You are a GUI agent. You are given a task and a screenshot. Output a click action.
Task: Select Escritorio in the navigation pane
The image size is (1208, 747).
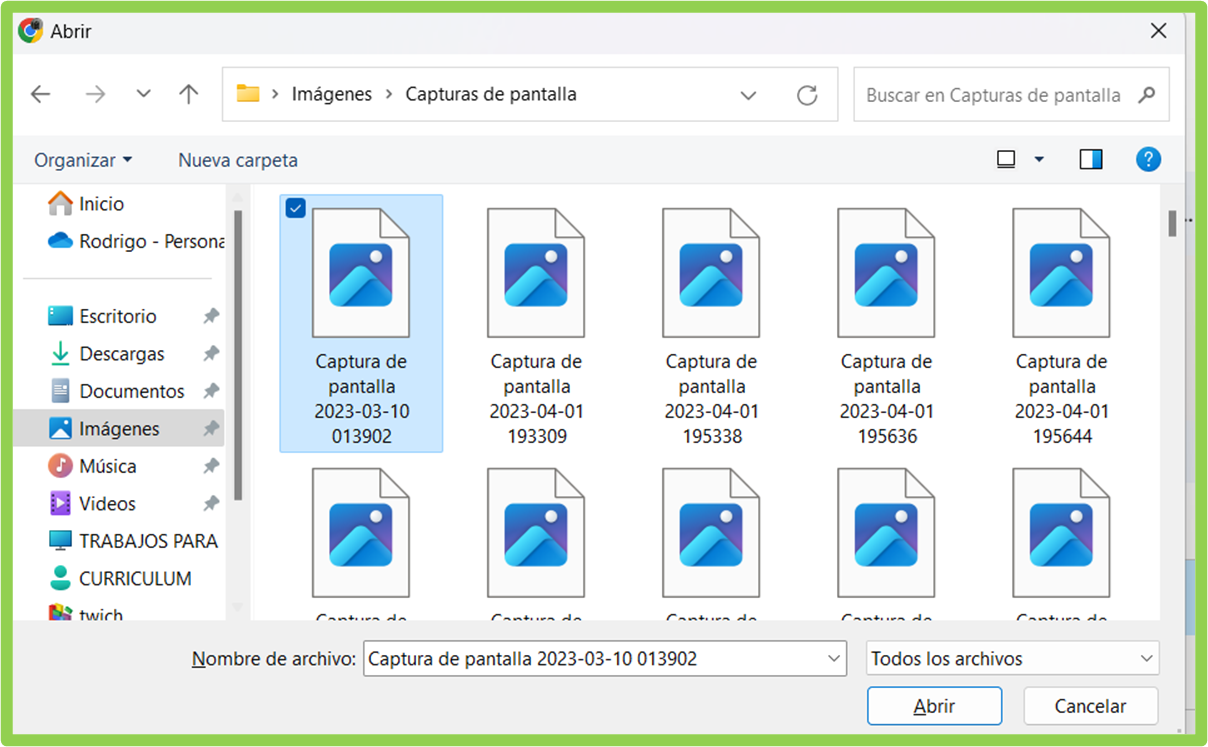116,315
